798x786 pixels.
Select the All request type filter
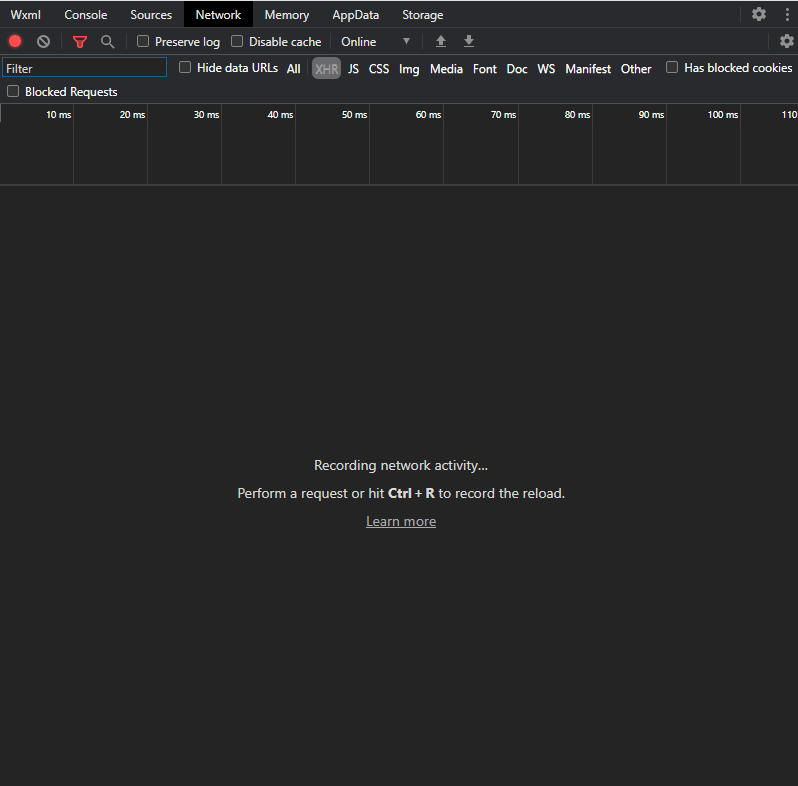coord(294,69)
